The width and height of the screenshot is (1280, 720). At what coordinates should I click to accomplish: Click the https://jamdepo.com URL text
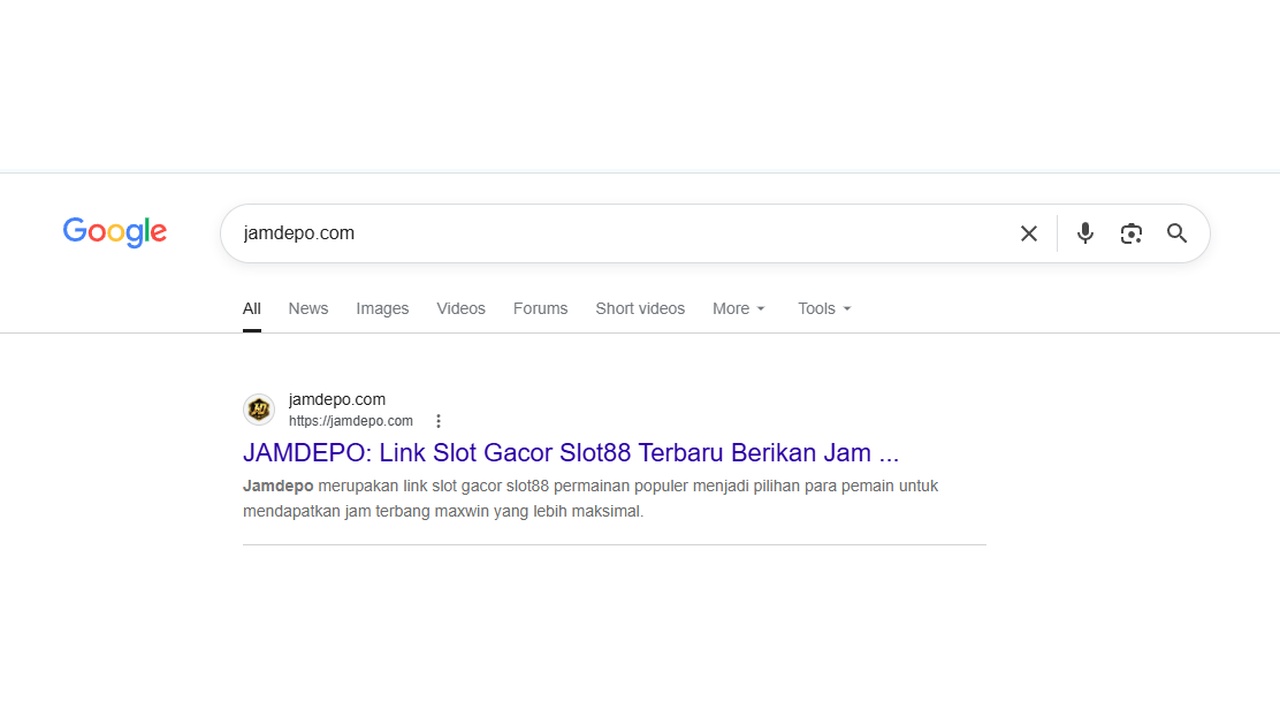351,421
